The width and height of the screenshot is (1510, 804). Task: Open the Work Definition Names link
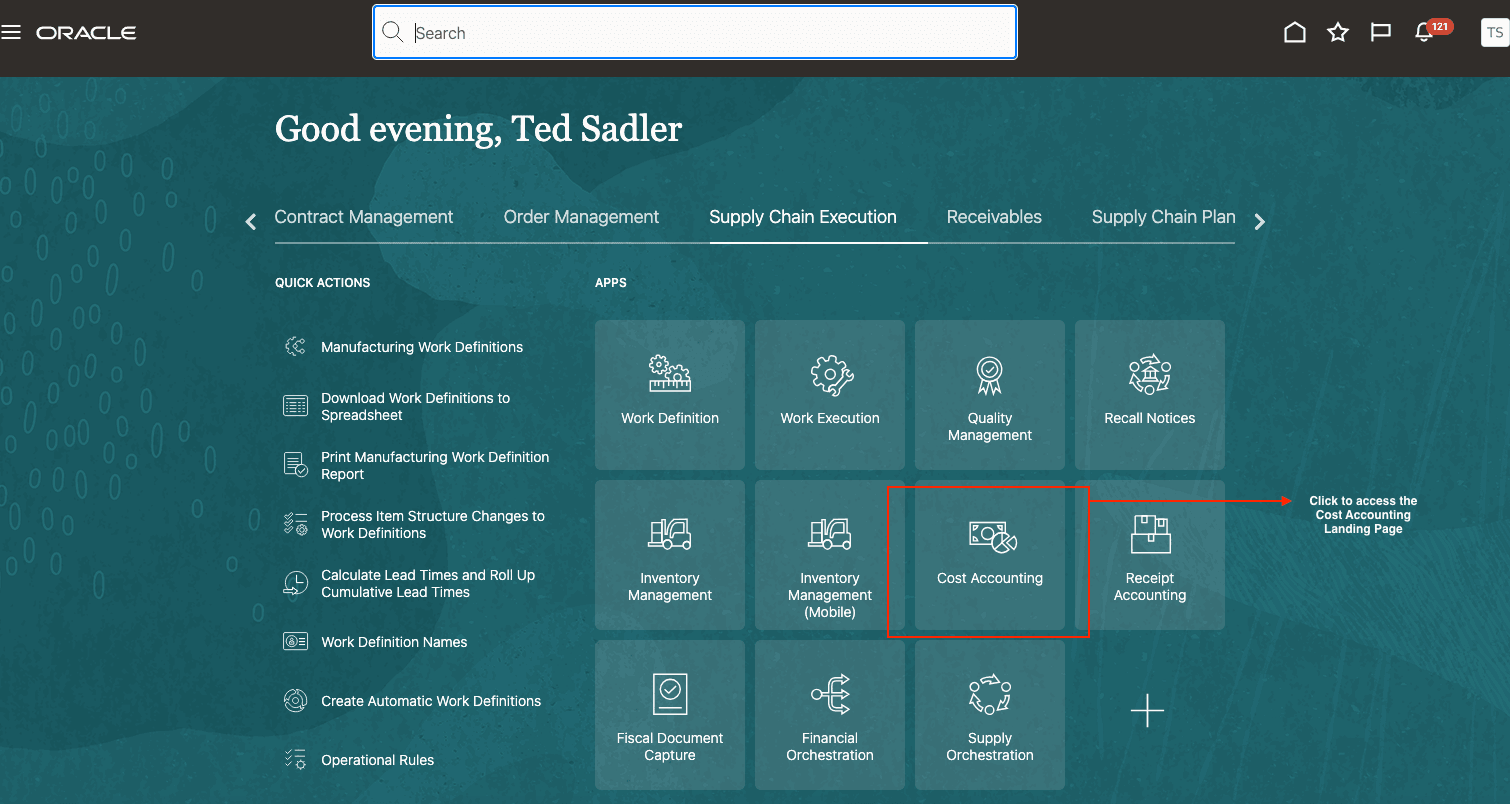pyautogui.click(x=394, y=642)
